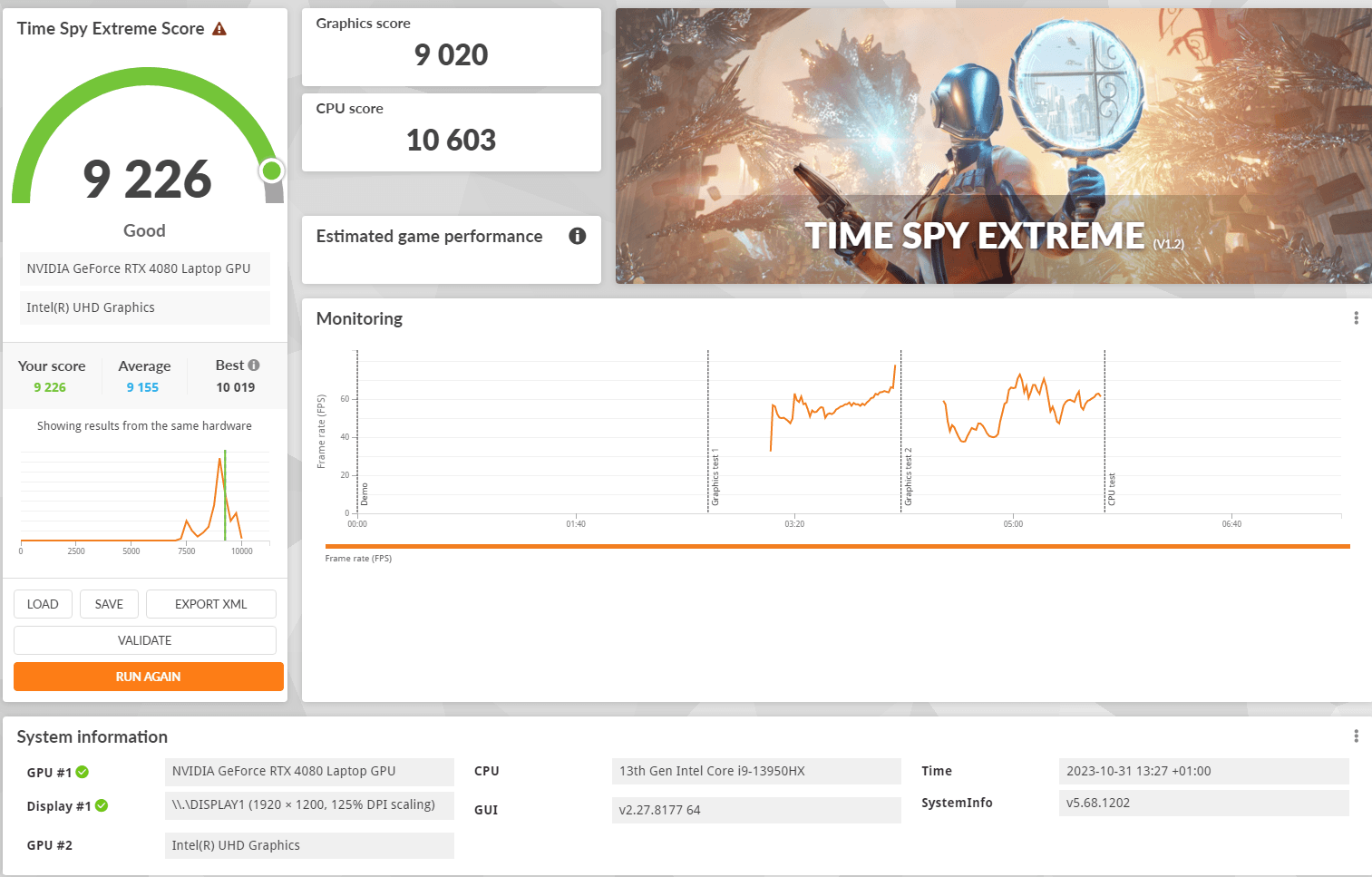
Task: Open the Monitoring panel three-dot menu
Action: click(1356, 318)
